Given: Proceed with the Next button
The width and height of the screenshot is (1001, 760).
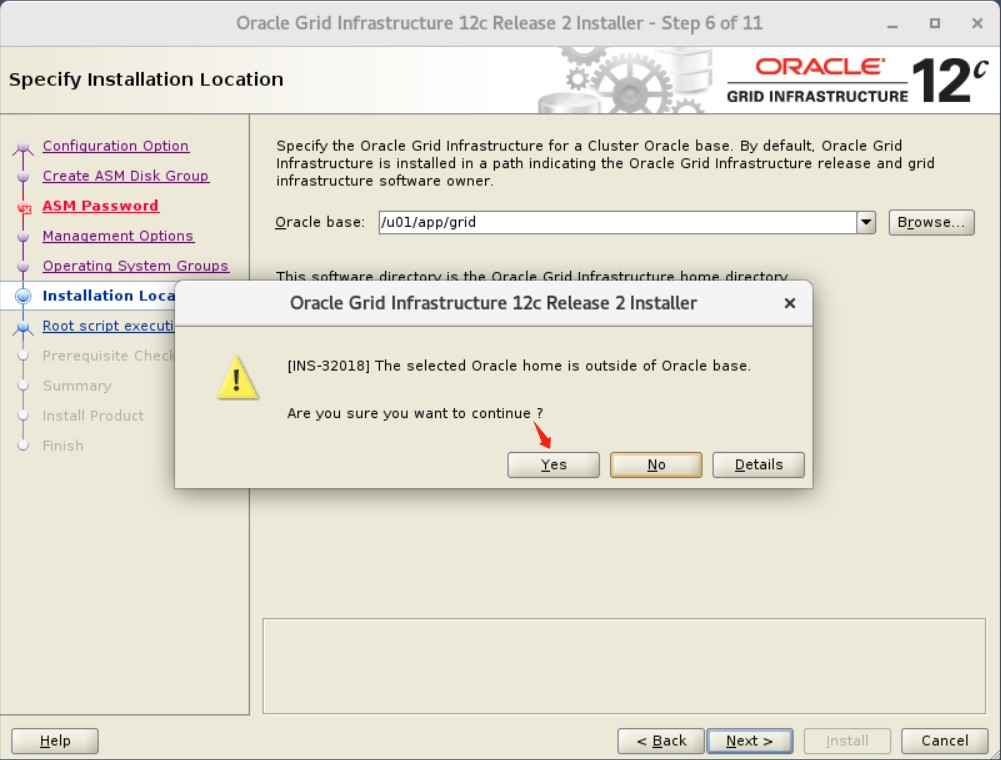Looking at the screenshot, I should 750,740.
